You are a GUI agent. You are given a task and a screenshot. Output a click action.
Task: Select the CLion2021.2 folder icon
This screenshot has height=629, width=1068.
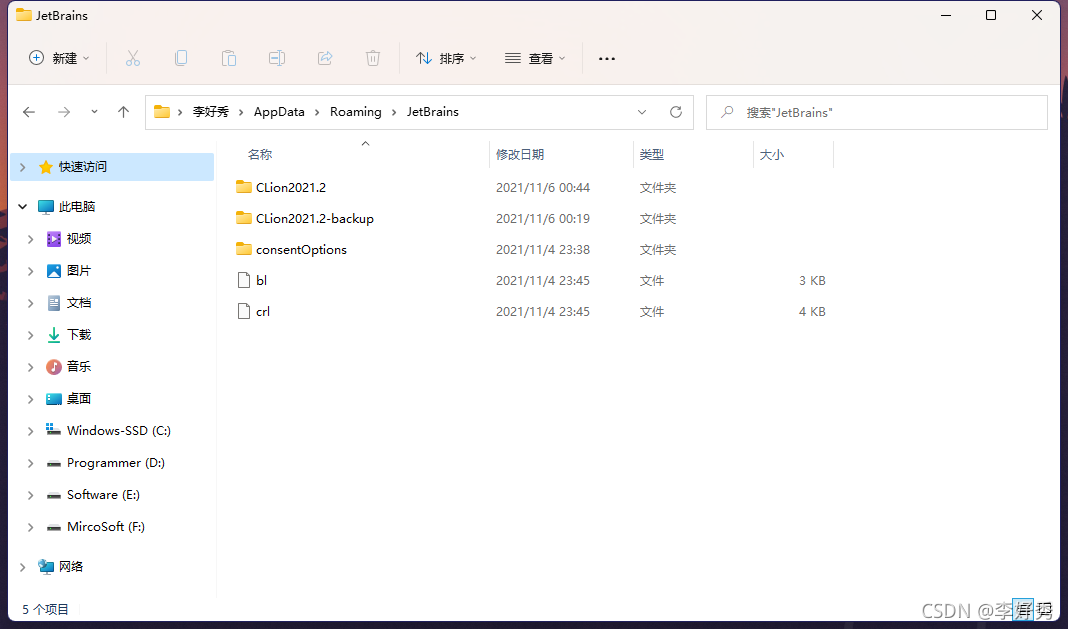pyautogui.click(x=244, y=187)
